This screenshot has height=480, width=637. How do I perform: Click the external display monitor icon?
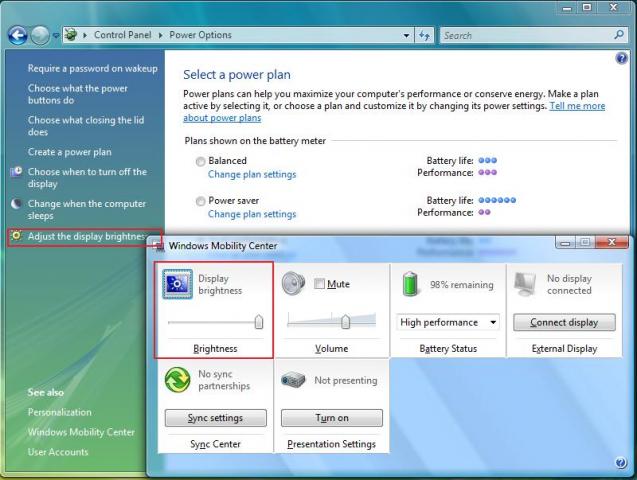tap(526, 284)
